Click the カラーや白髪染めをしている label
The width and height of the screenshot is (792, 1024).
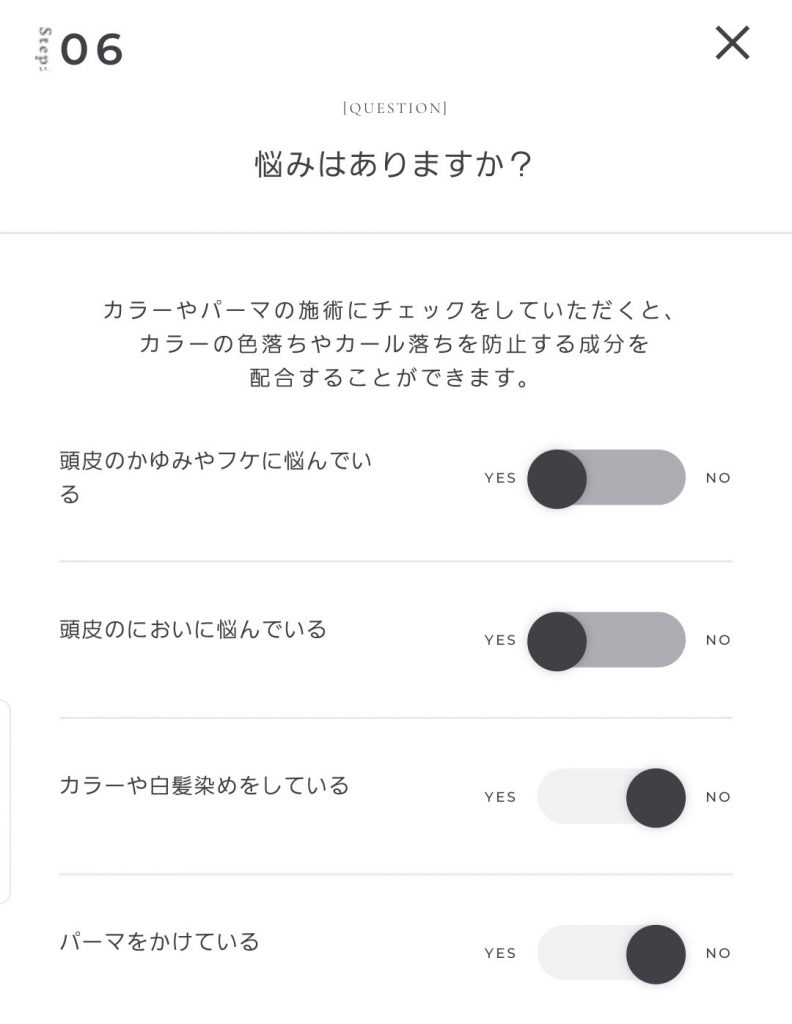[204, 786]
